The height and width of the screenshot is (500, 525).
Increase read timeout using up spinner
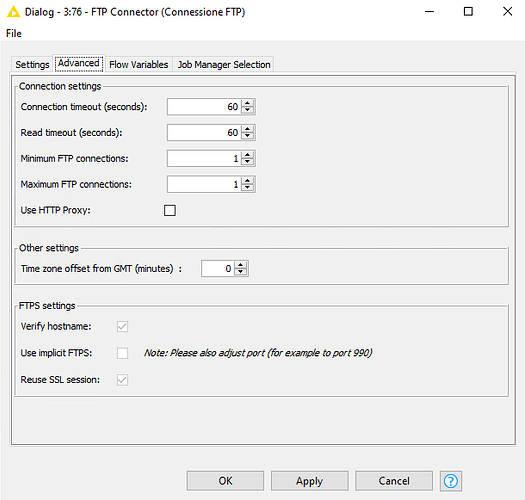pos(247,129)
